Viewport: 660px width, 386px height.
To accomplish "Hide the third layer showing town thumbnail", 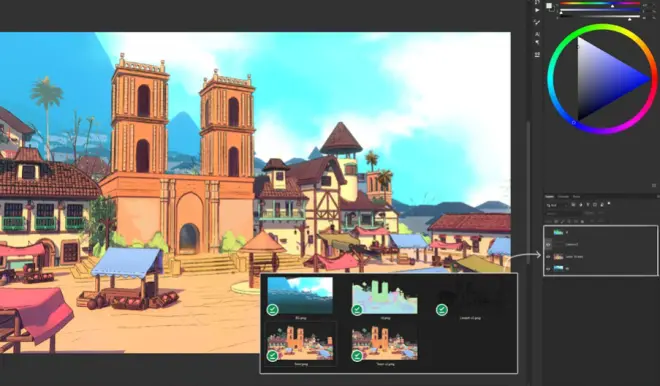I will tap(548, 257).
